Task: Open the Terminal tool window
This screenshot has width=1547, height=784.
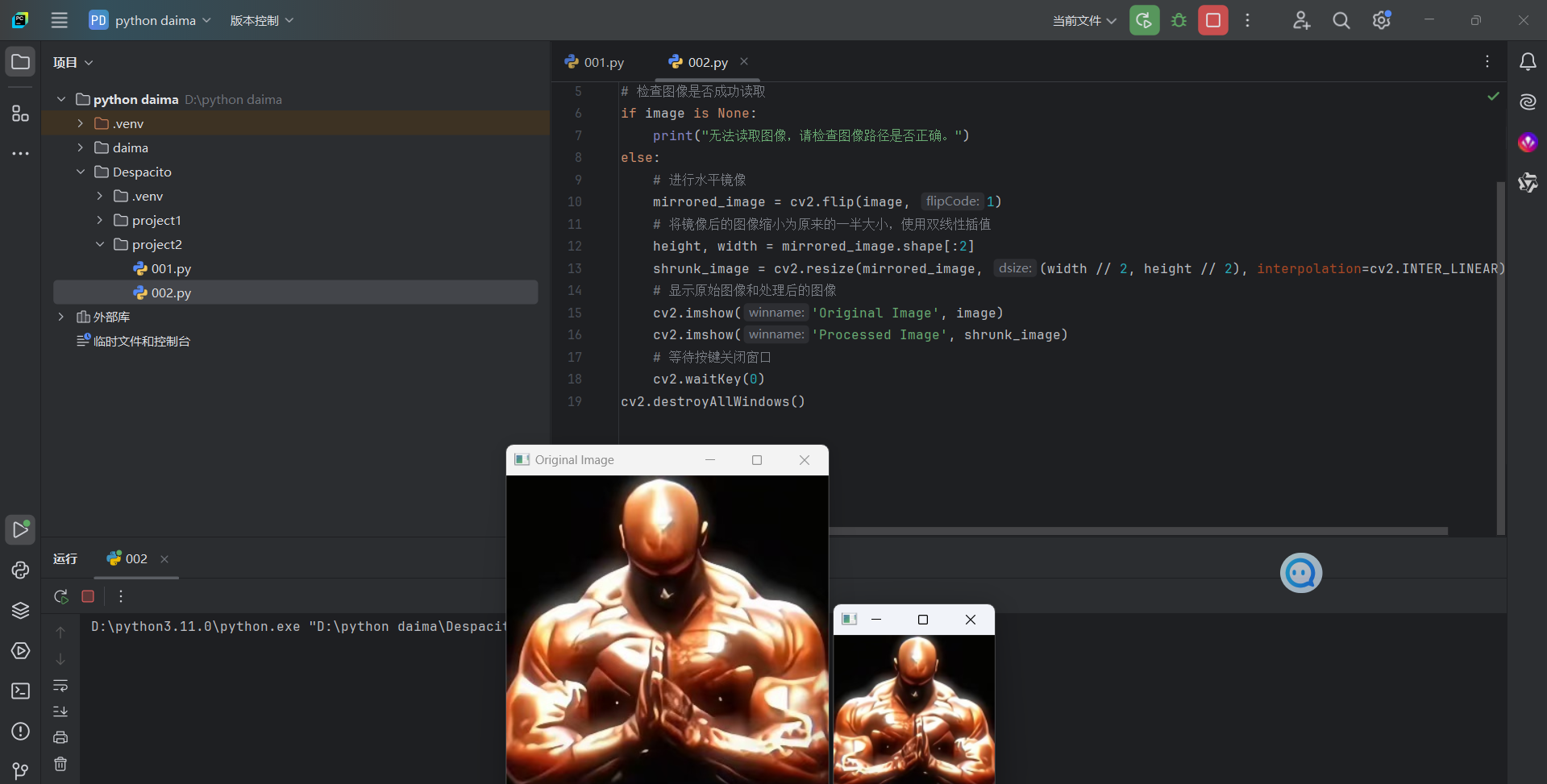Action: [x=20, y=691]
